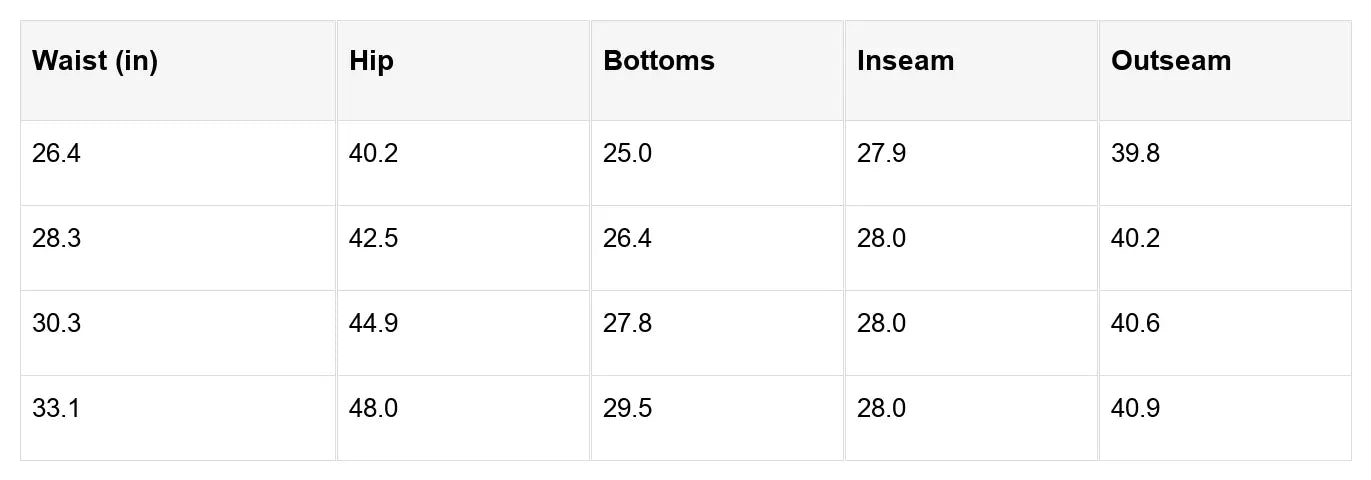Viewport: 1371px width, 480px height.
Task: Click the 40.2 value in Outseam column
Action: click(x=1135, y=240)
